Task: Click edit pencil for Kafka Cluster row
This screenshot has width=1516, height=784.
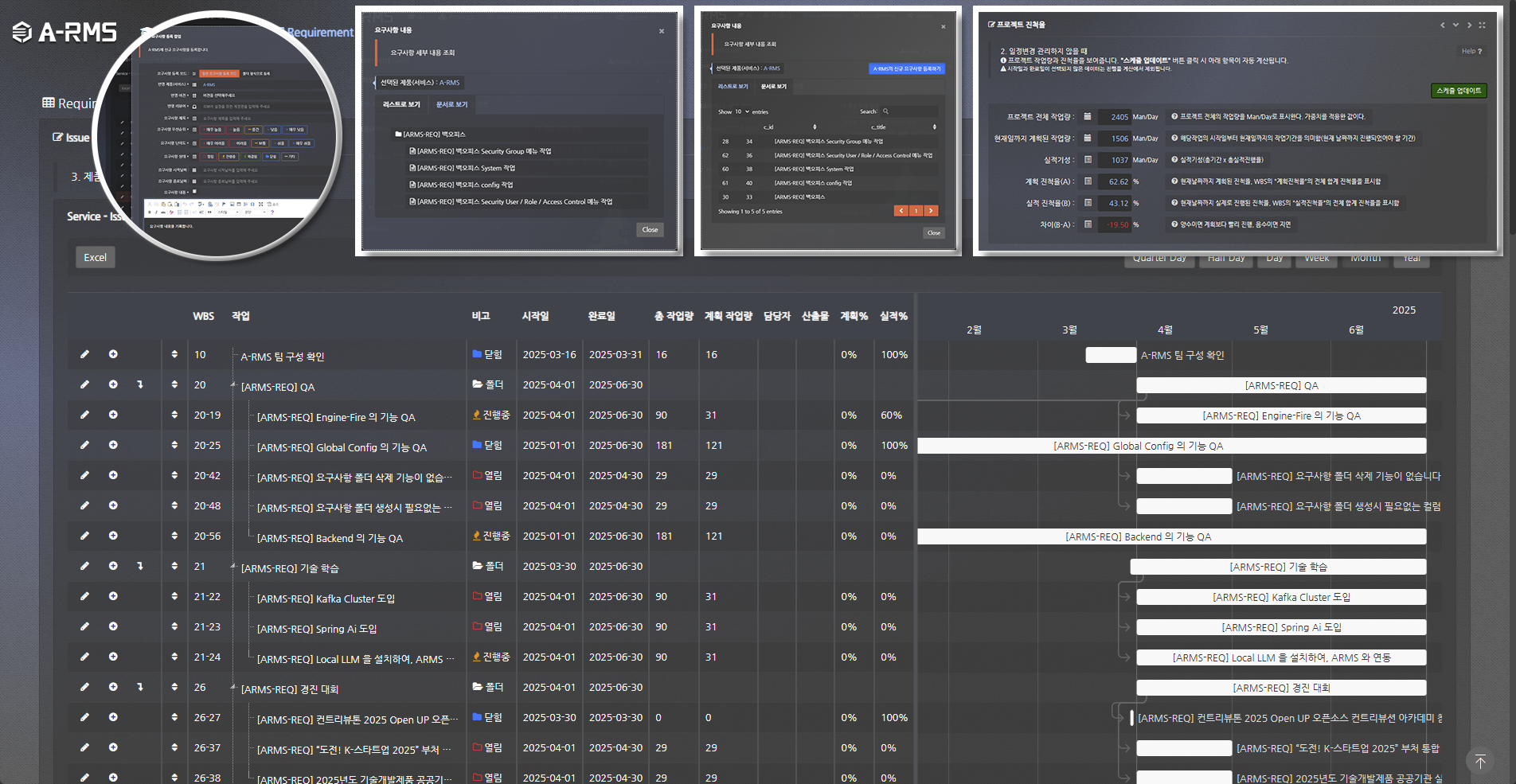Action: 84,596
